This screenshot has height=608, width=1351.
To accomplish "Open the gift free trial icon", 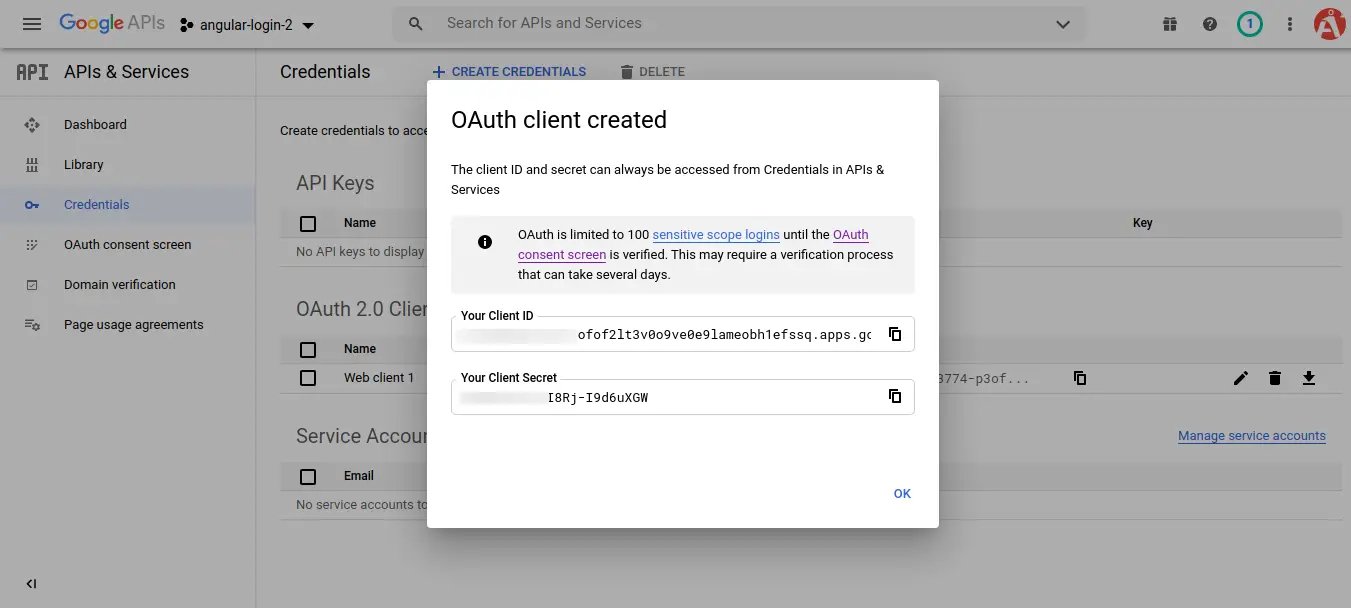I will (1170, 24).
